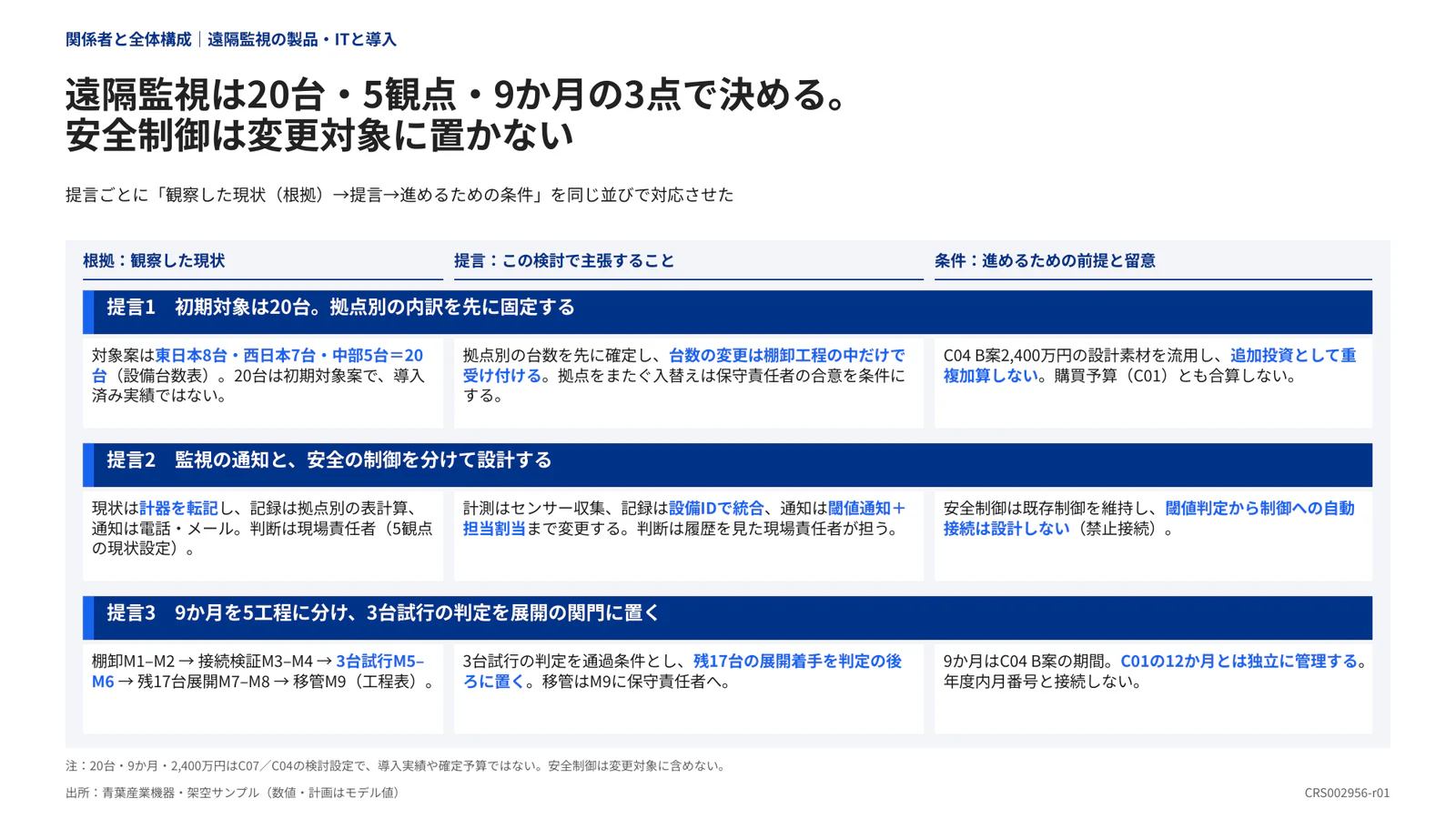The width and height of the screenshot is (1456, 819).
Task: Click the footnote starting '注：20台・9か月・2,400万円'
Action: tap(398, 765)
